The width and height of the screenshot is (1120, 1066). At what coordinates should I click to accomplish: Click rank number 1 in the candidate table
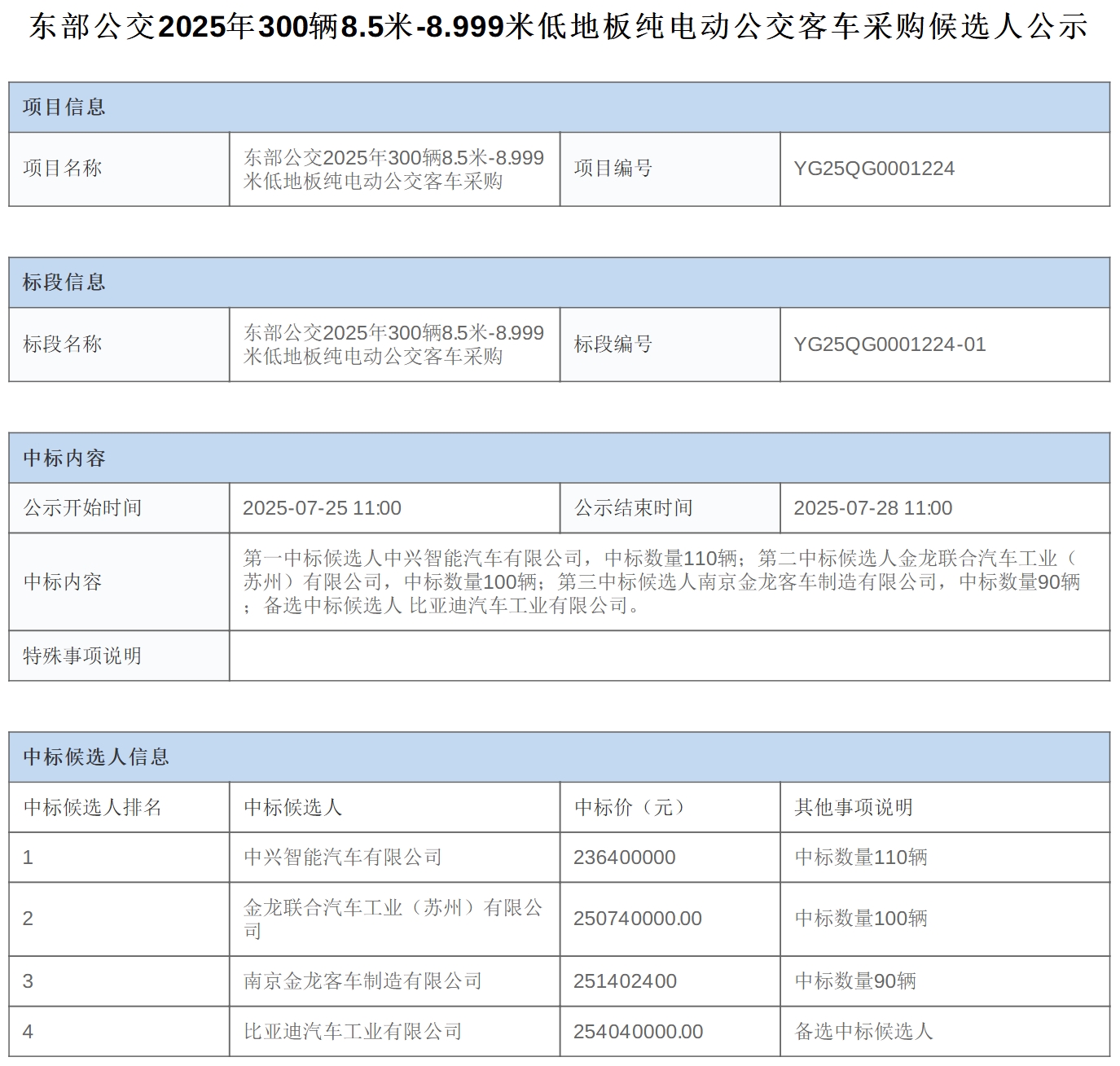point(29,858)
